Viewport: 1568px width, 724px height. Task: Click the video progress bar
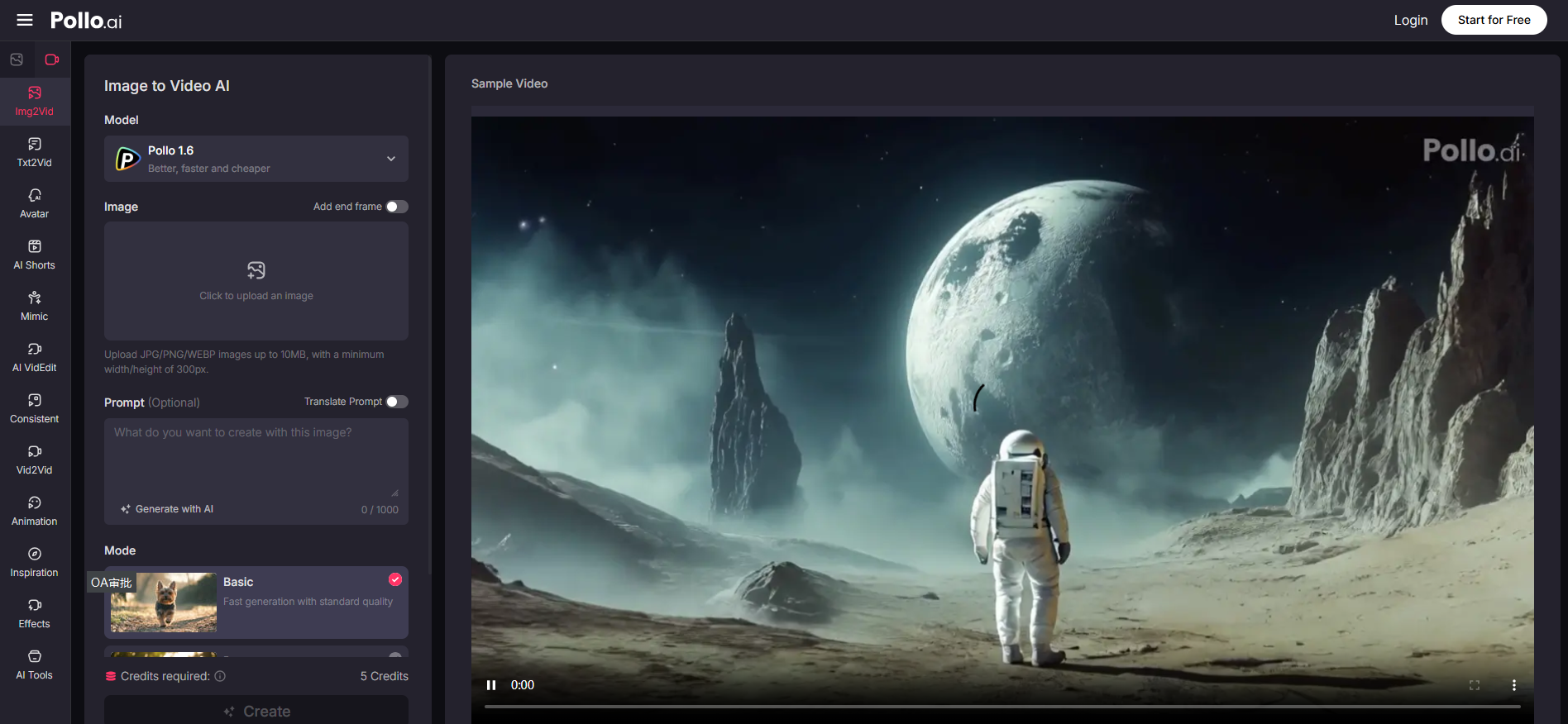point(1002,707)
